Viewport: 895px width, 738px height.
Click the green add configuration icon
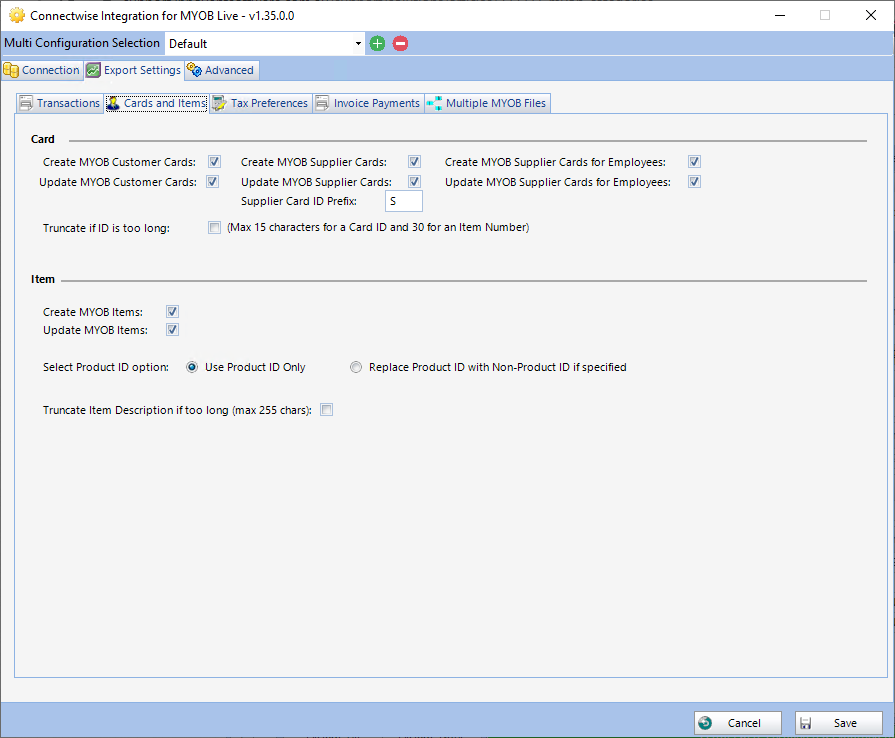click(x=377, y=43)
